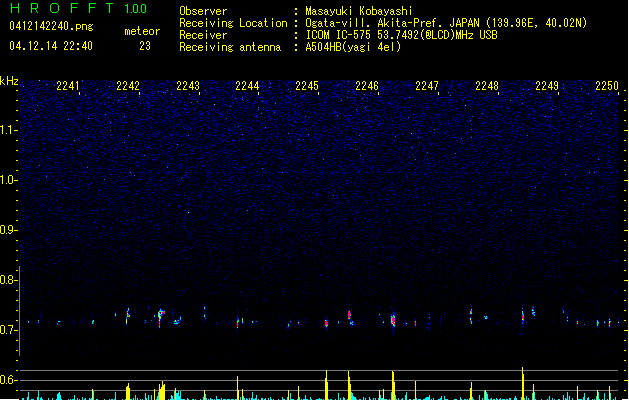Click the 2242 time marker
This screenshot has width=629, height=400.
pos(128,85)
